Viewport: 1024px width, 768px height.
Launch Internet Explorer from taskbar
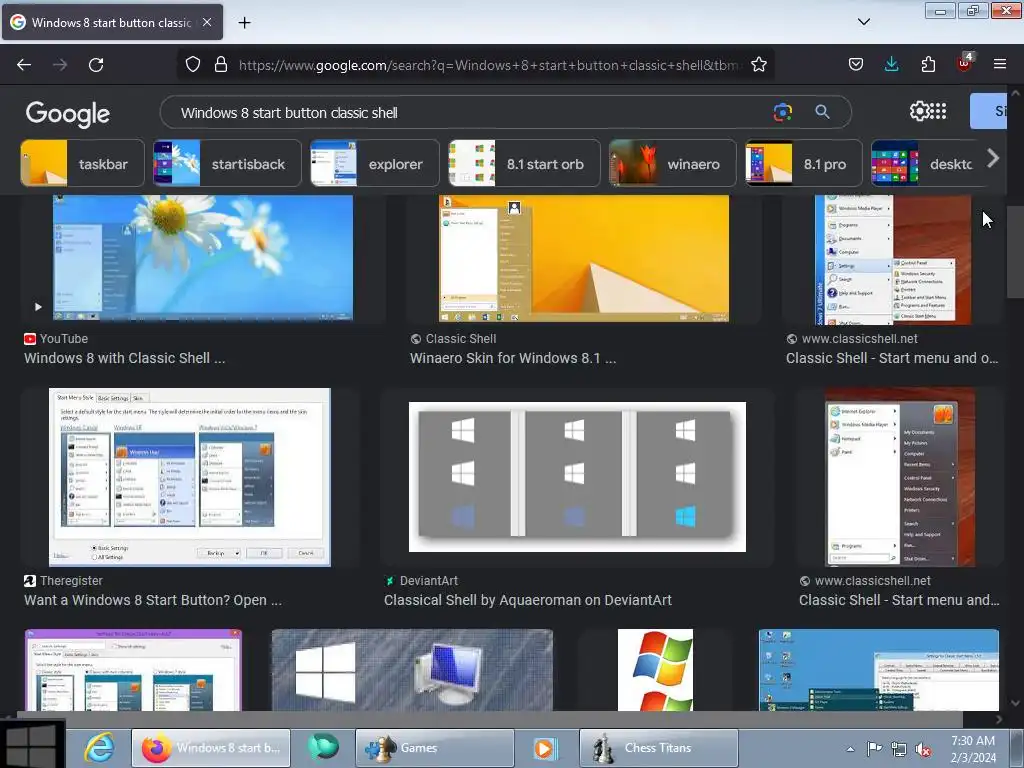coord(99,748)
